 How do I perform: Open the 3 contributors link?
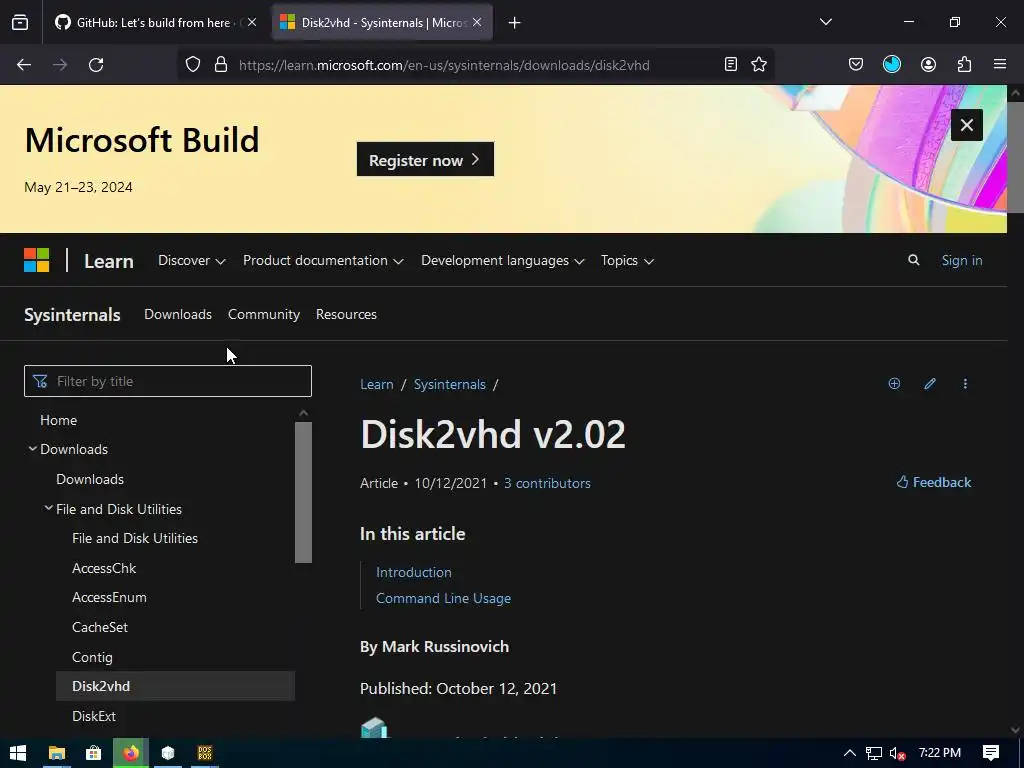[547, 483]
